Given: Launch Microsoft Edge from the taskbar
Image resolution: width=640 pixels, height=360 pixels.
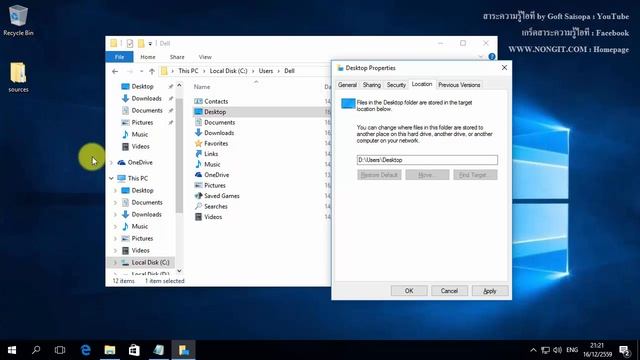Looking at the screenshot, I should point(85,350).
